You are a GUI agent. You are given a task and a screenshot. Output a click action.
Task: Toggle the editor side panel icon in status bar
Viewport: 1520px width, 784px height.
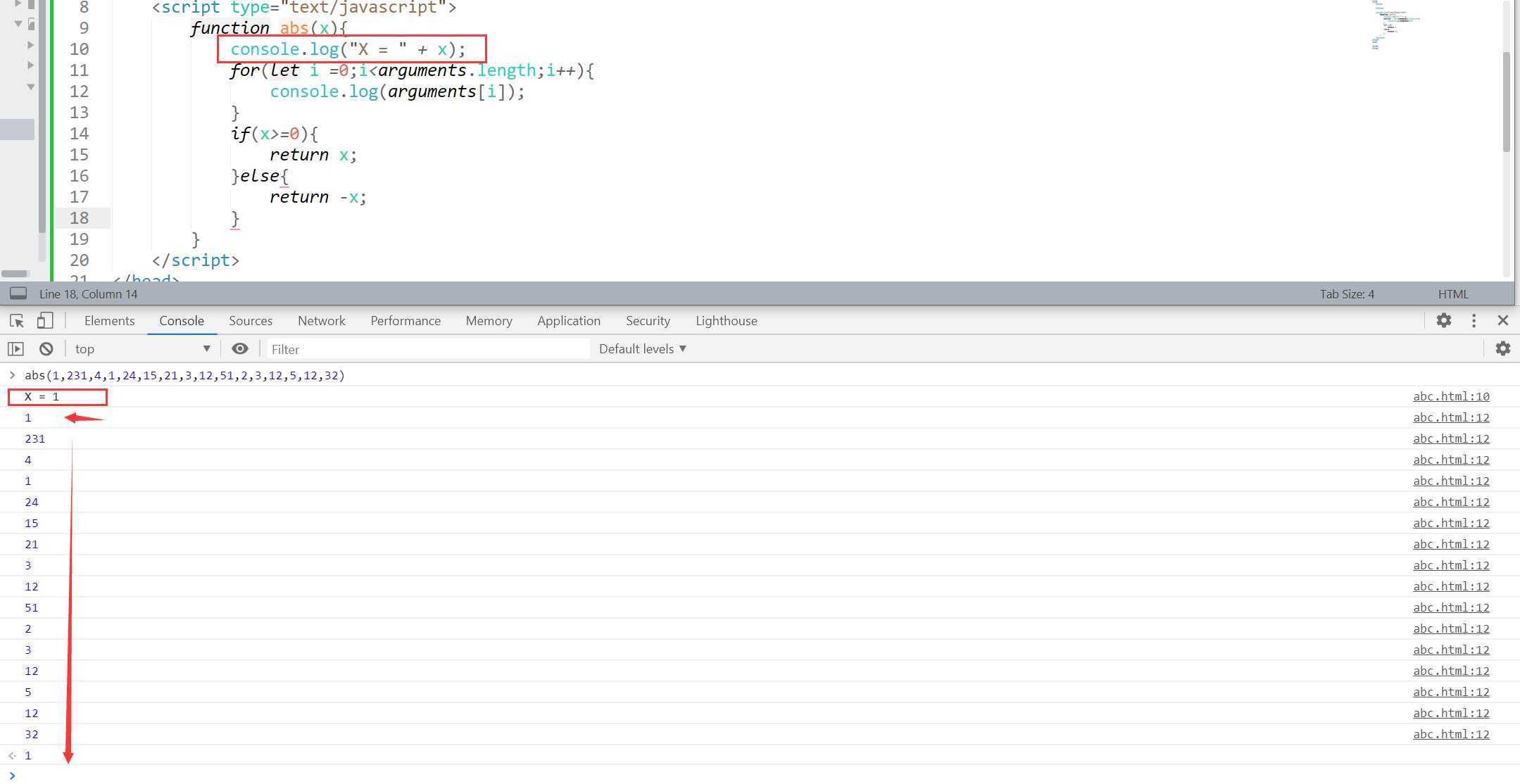(18, 293)
